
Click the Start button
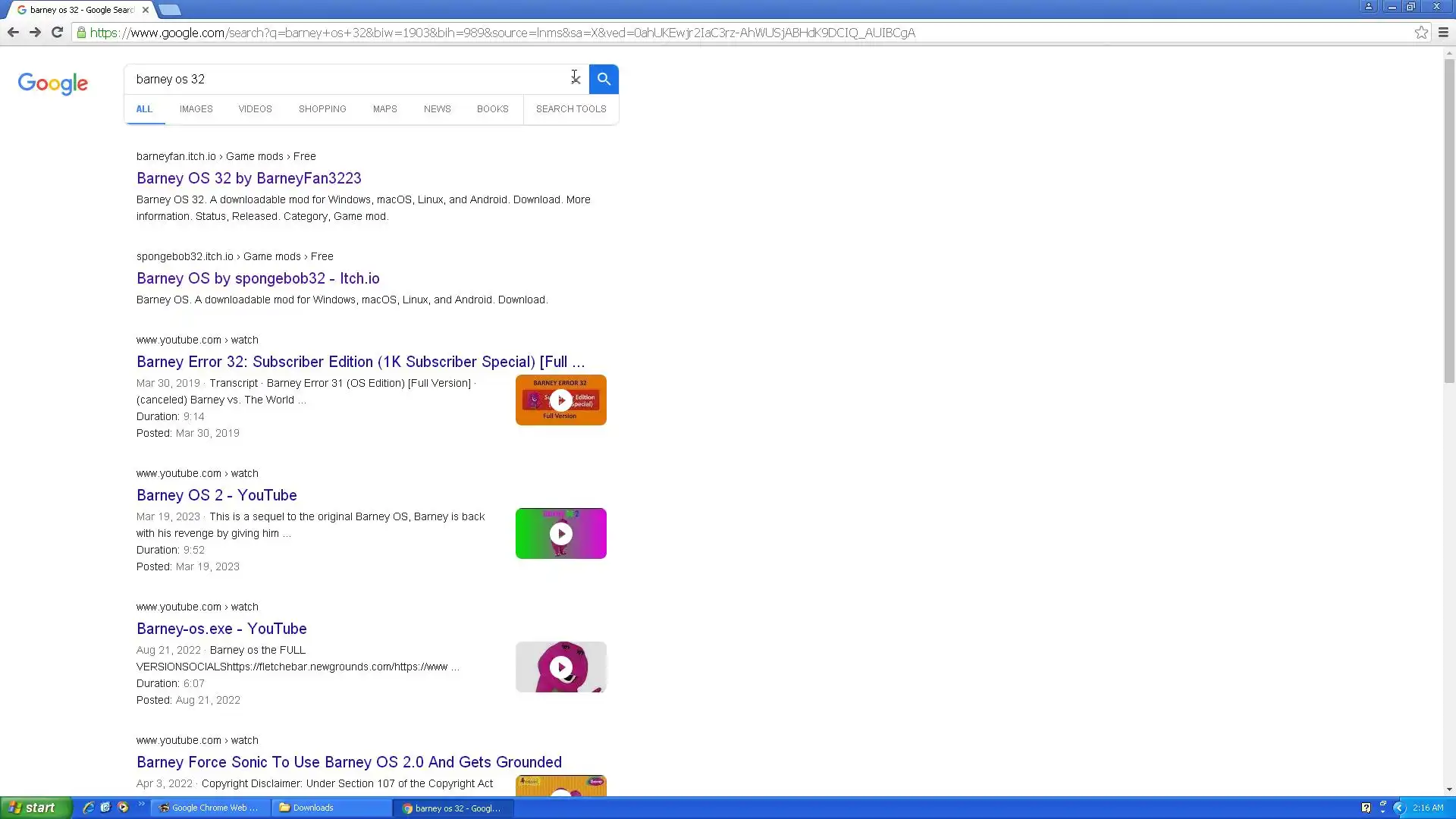(x=35, y=808)
